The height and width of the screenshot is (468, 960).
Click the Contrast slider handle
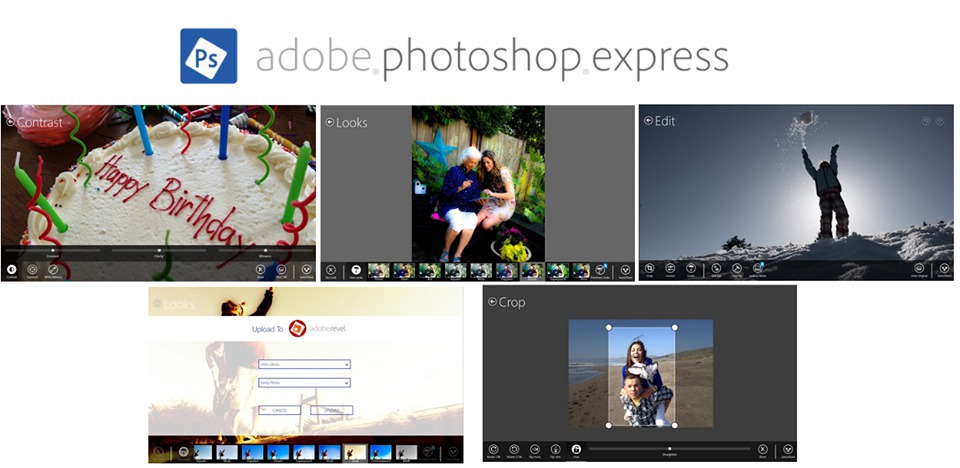53,250
